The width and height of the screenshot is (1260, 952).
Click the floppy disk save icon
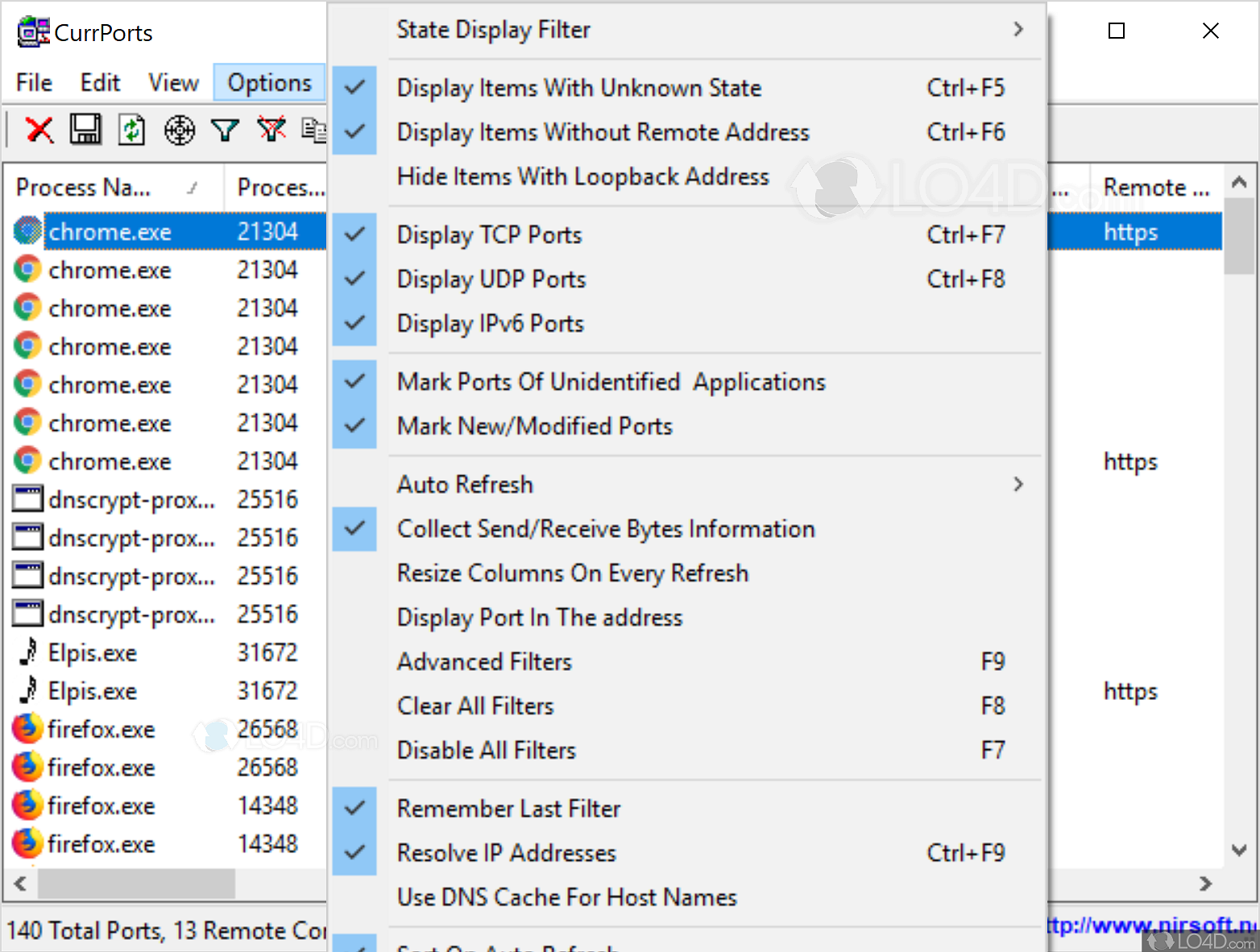[x=85, y=129]
